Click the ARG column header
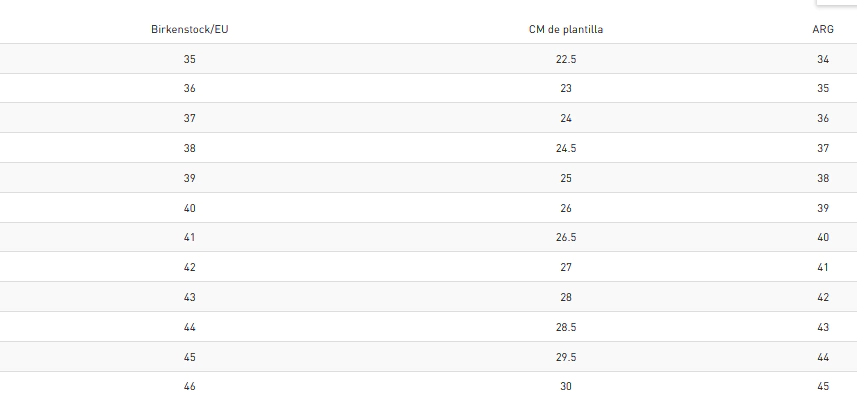857x407 pixels. [823, 29]
